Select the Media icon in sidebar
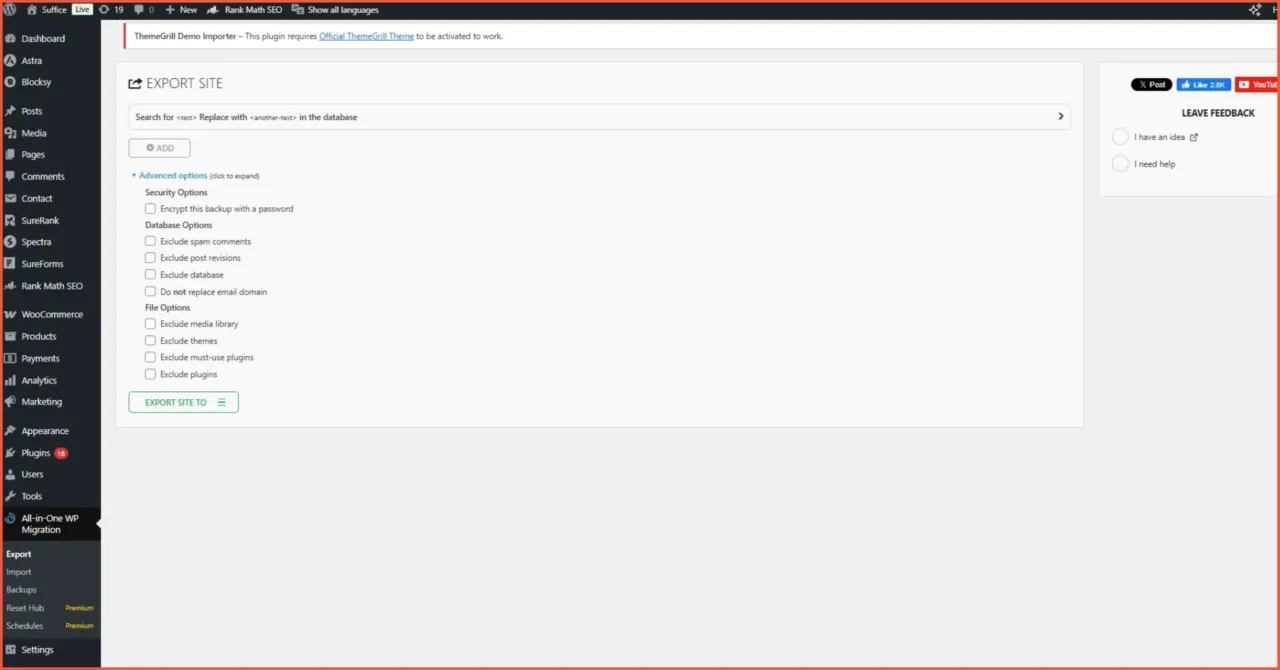Viewport: 1280px width, 670px height. tap(10, 133)
